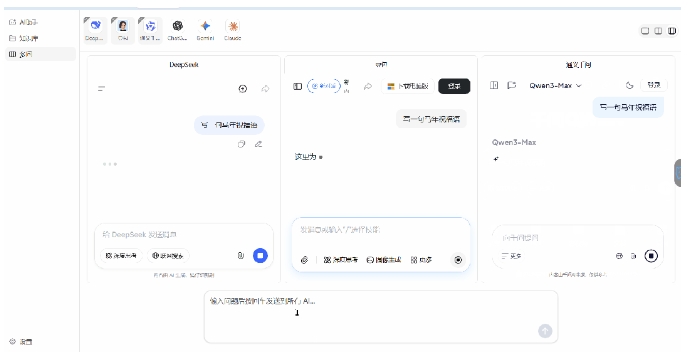Select the DeepSeek model icon in top bar
Viewport: 700px width, 362px height.
coord(95,30)
